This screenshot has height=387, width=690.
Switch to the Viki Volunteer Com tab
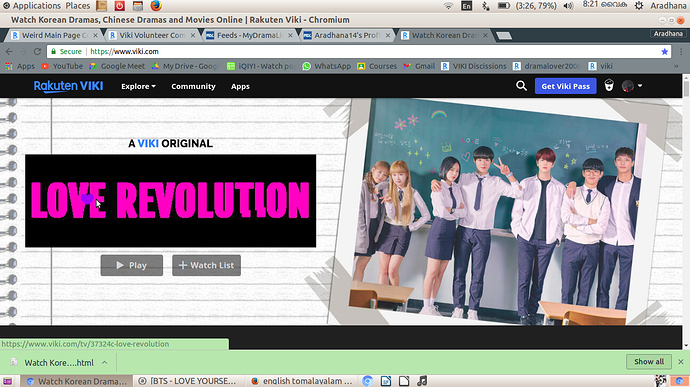pos(152,35)
